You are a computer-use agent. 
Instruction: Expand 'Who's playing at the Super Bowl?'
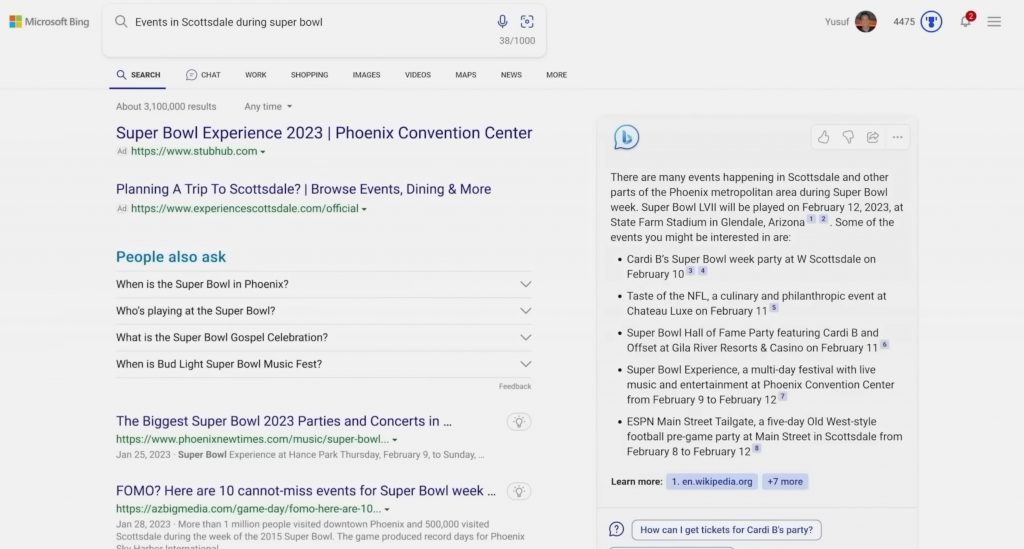tap(323, 311)
